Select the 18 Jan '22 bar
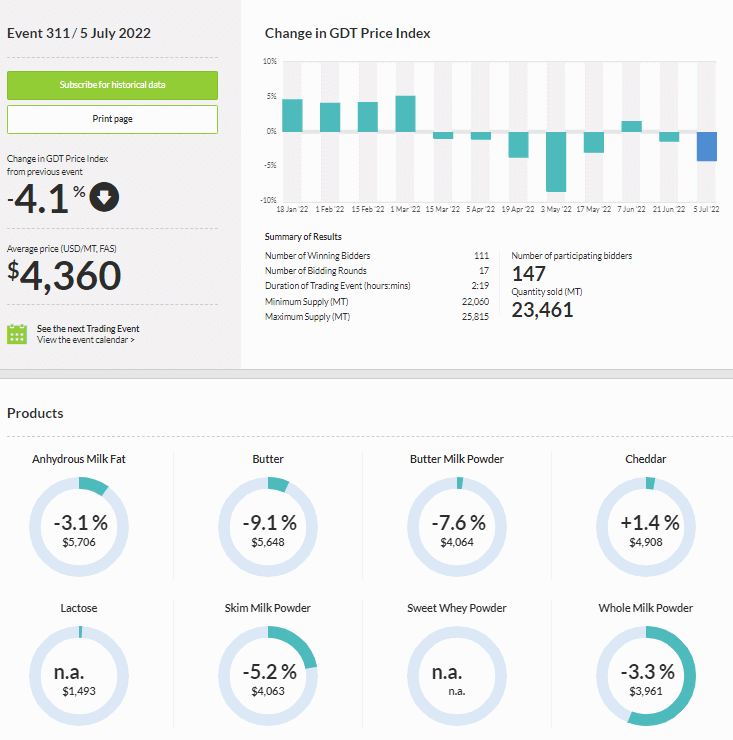The width and height of the screenshot is (733, 740). point(292,115)
